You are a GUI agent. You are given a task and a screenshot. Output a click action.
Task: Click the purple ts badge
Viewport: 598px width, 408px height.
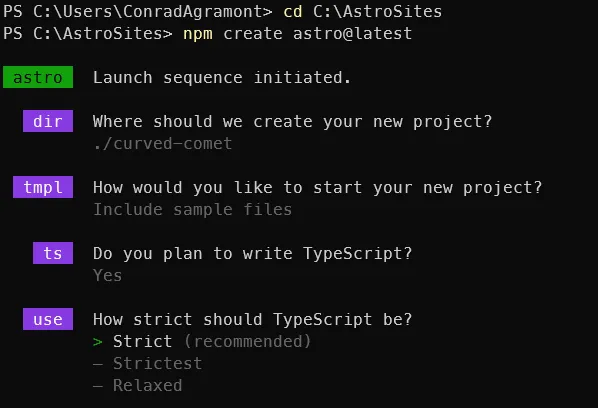[53, 253]
